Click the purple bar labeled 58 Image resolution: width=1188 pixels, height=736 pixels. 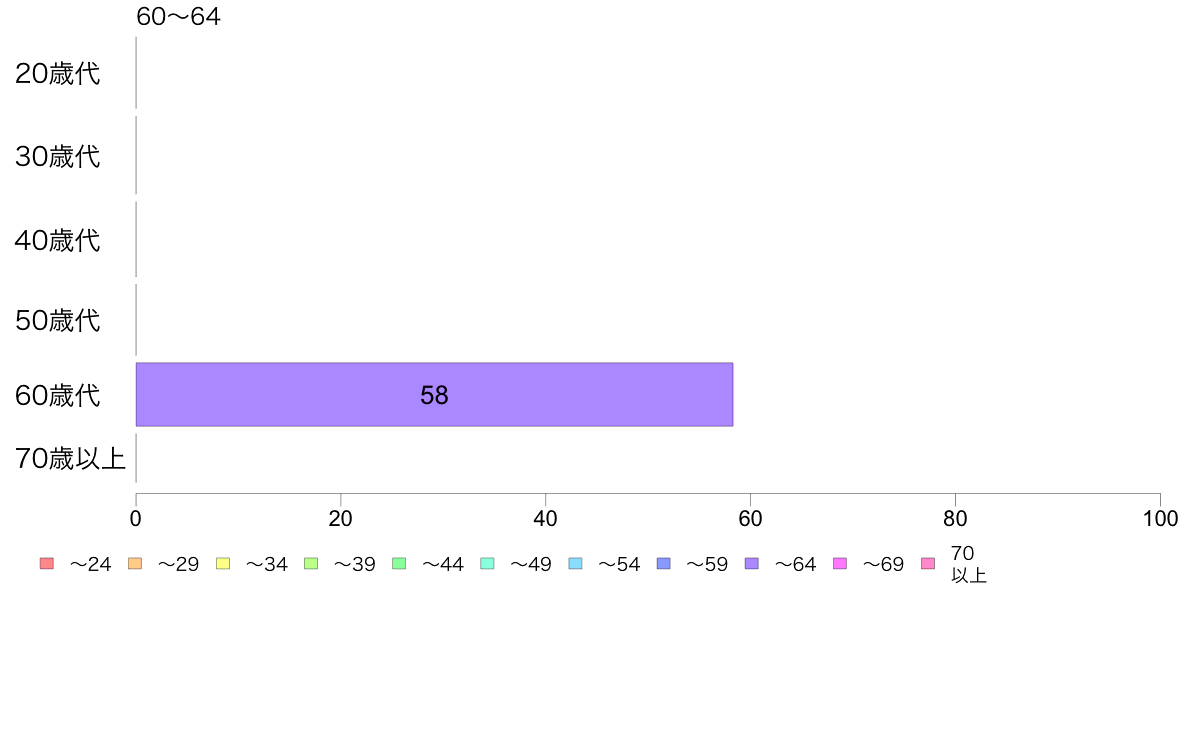click(x=434, y=394)
